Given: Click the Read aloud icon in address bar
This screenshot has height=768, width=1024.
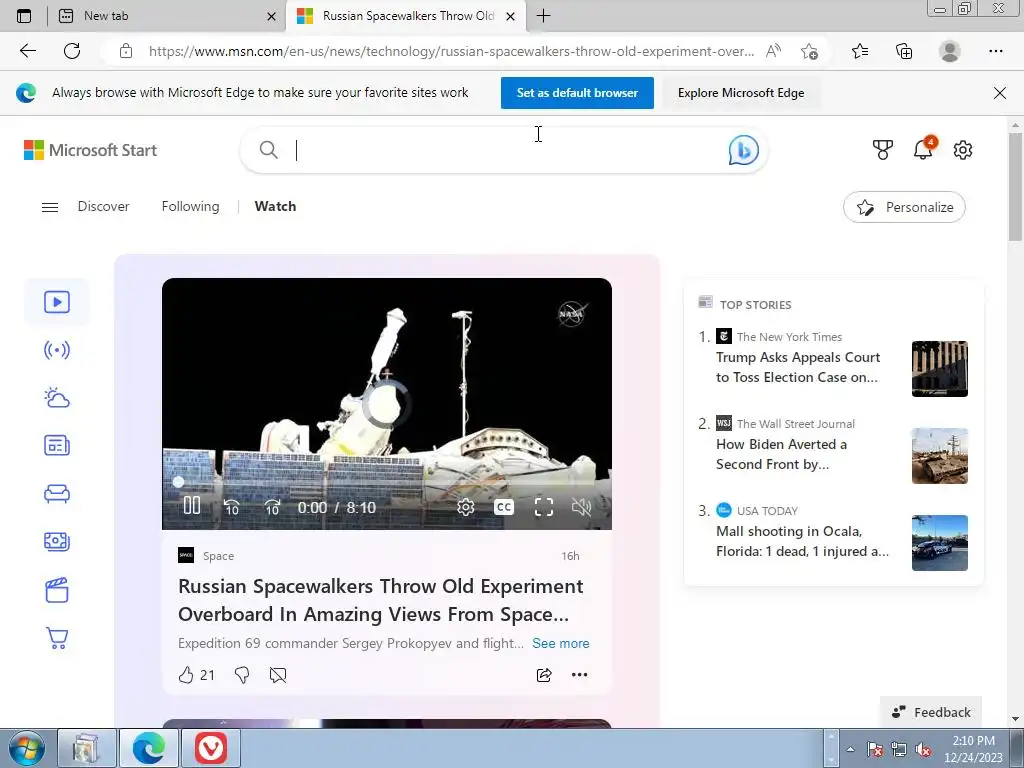Looking at the screenshot, I should (773, 51).
